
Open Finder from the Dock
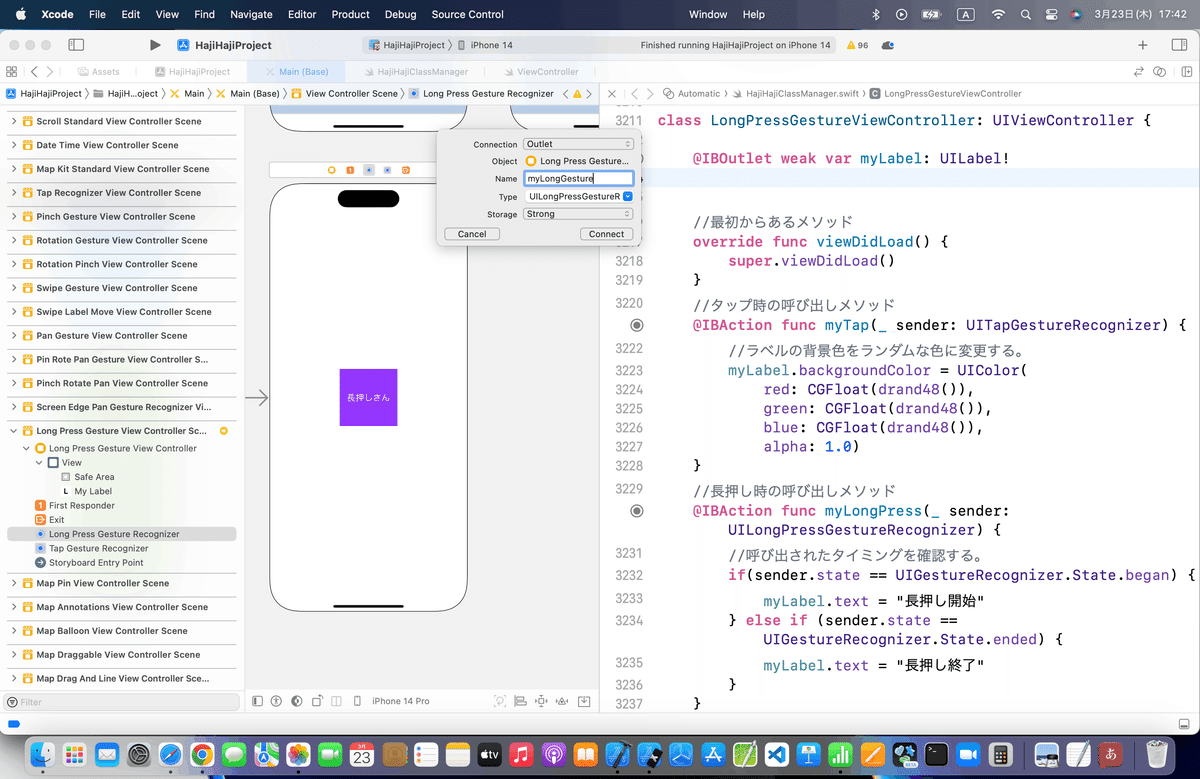point(42,754)
